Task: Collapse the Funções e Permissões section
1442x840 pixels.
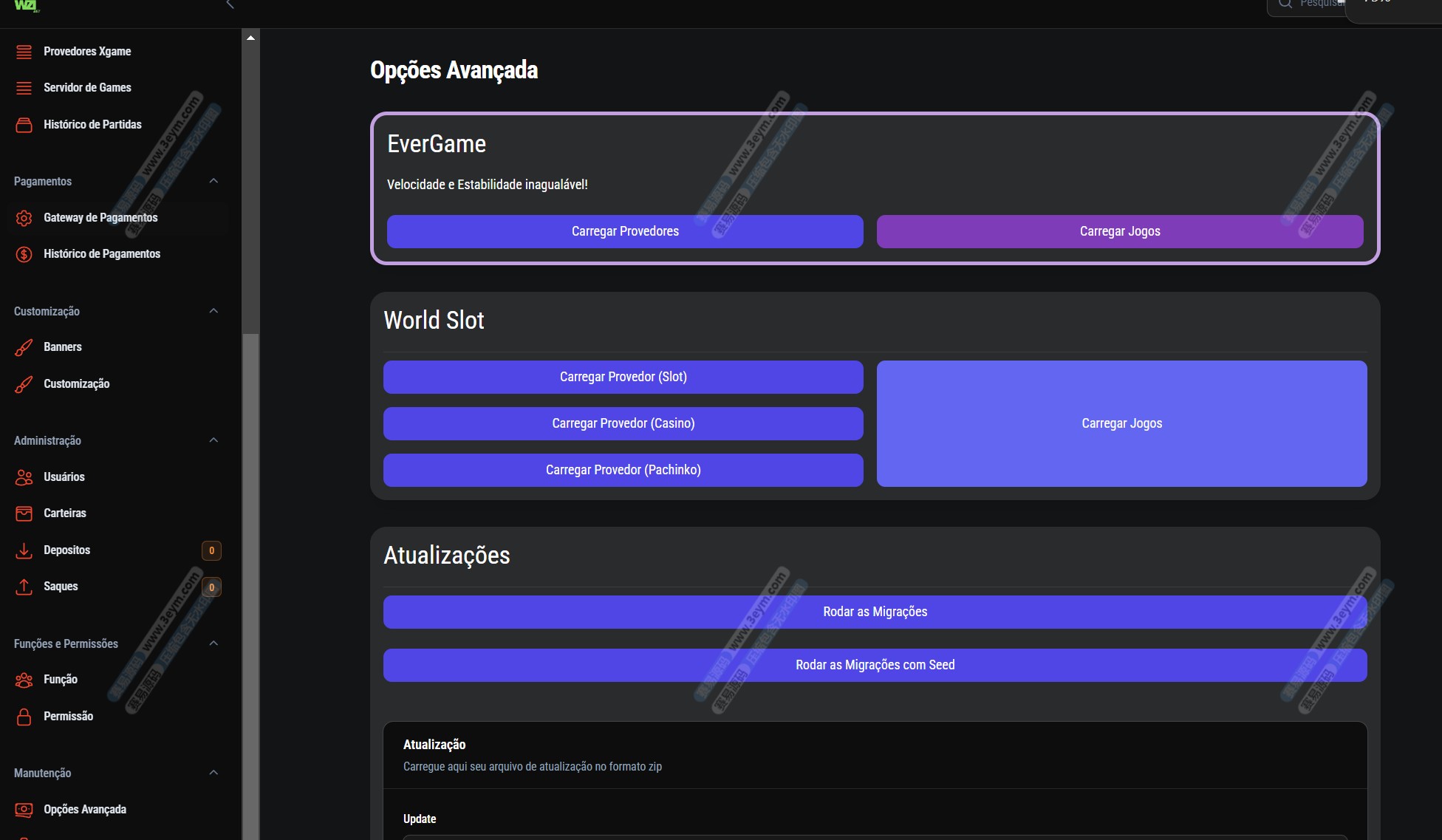Action: pyautogui.click(x=213, y=643)
